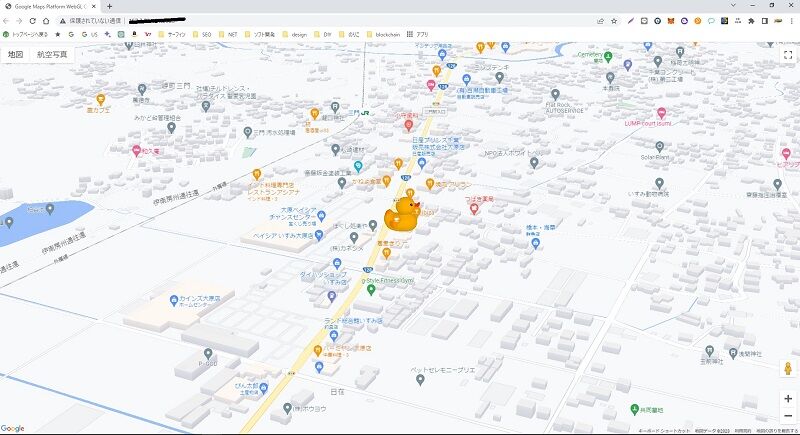This screenshot has height=435, width=800.
Task: Open the Flat Rock AUTOSERVICE marker
Action: point(555,94)
